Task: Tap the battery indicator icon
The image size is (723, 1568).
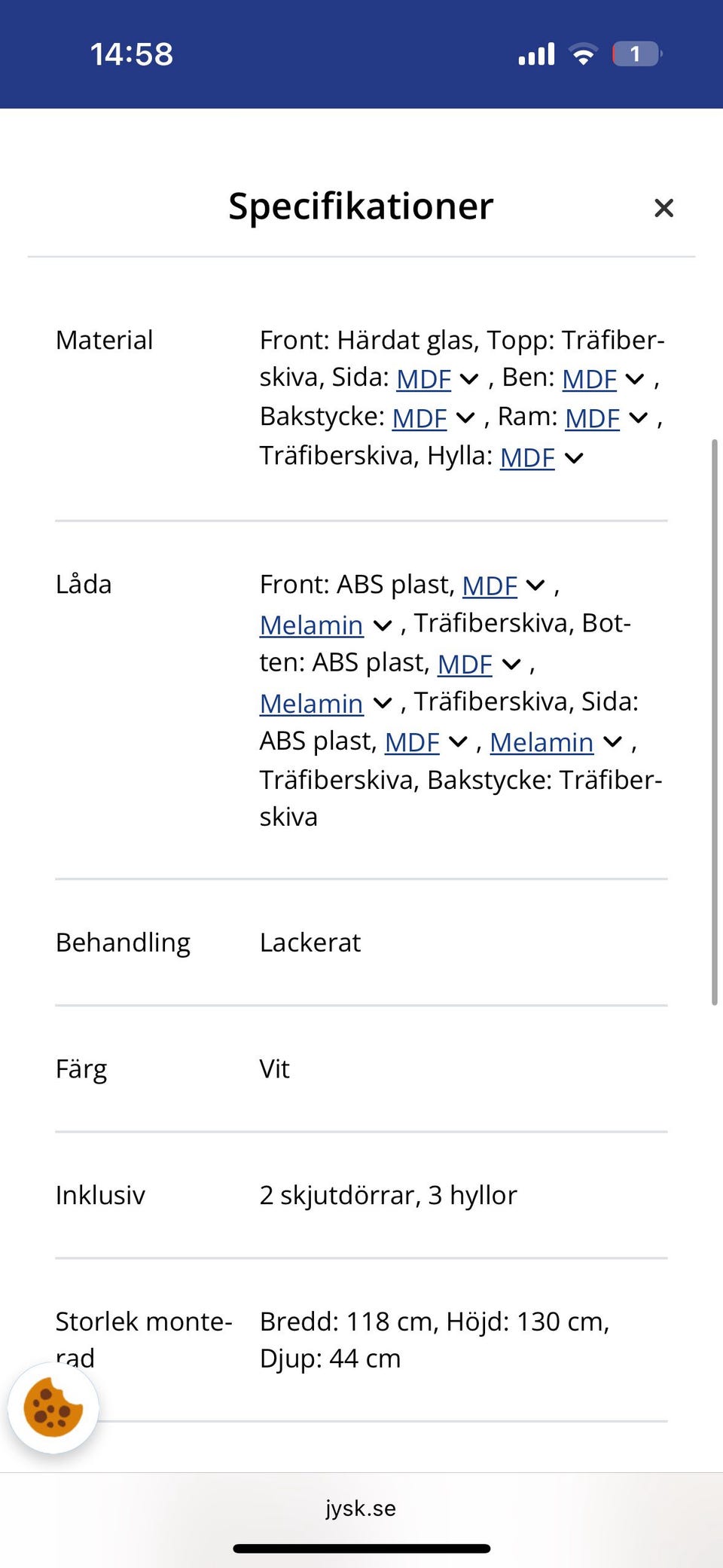Action: pyautogui.click(x=636, y=54)
